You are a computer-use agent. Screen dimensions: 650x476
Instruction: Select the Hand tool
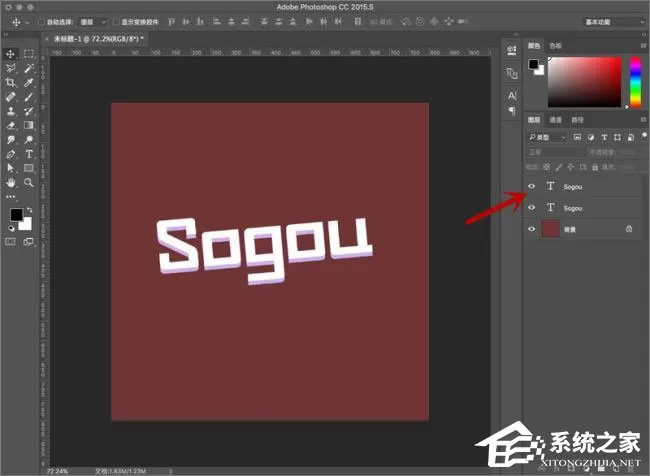tap(10, 182)
